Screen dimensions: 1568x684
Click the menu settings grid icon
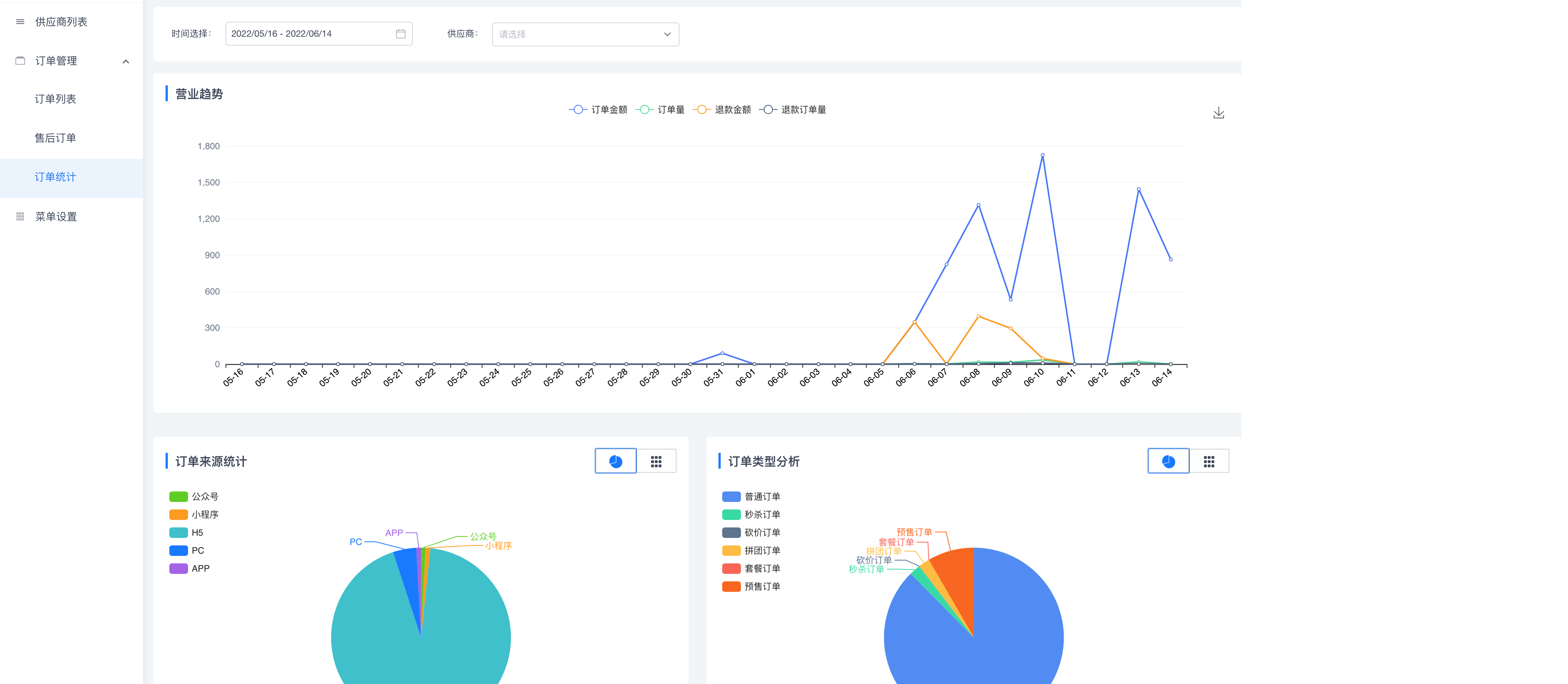tap(20, 217)
